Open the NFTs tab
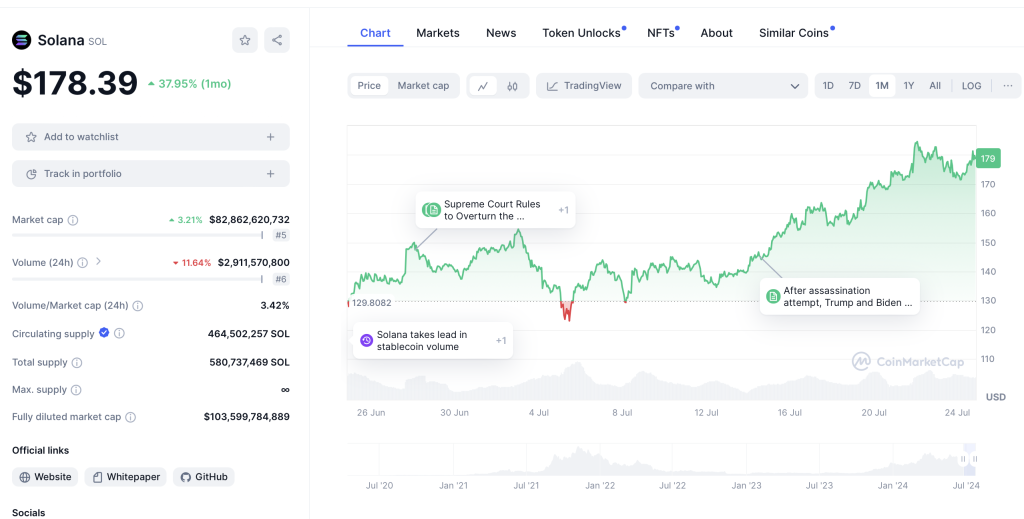The height and width of the screenshot is (519, 1024). click(661, 33)
